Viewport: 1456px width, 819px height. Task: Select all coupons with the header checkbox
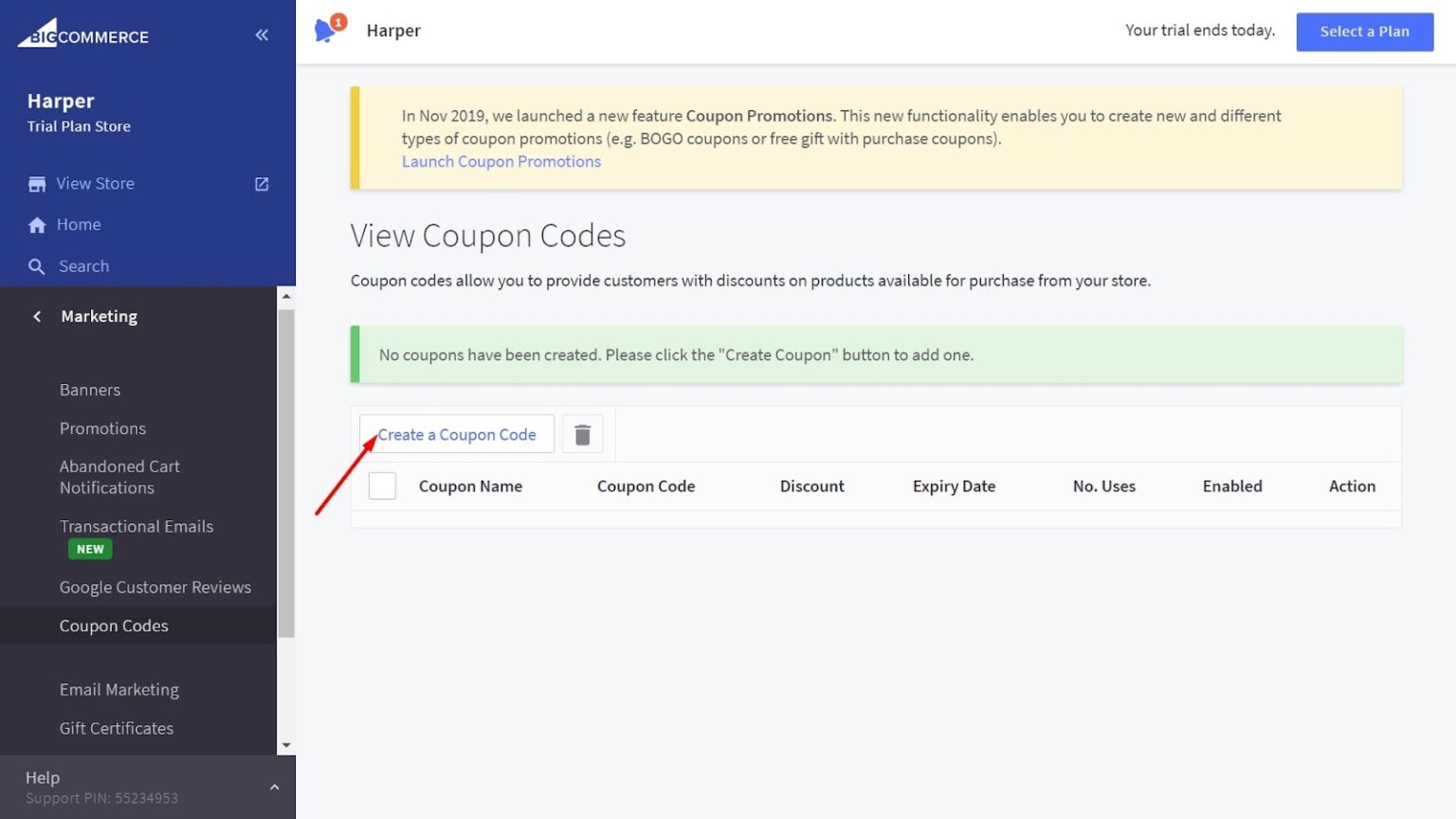click(x=382, y=484)
